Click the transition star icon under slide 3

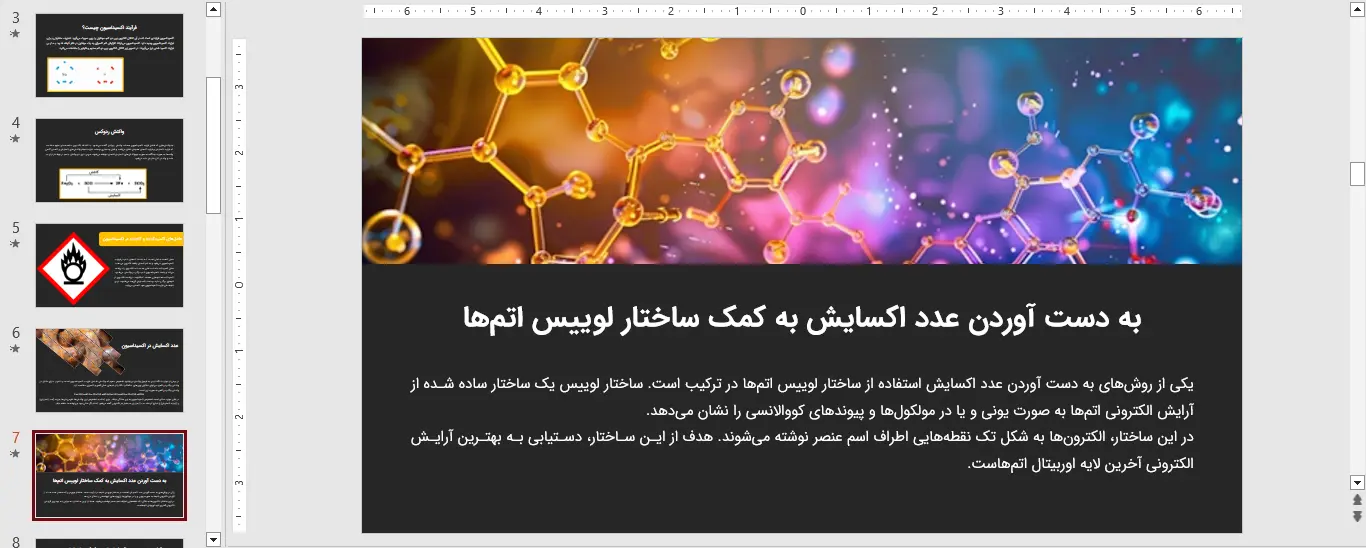(x=15, y=34)
